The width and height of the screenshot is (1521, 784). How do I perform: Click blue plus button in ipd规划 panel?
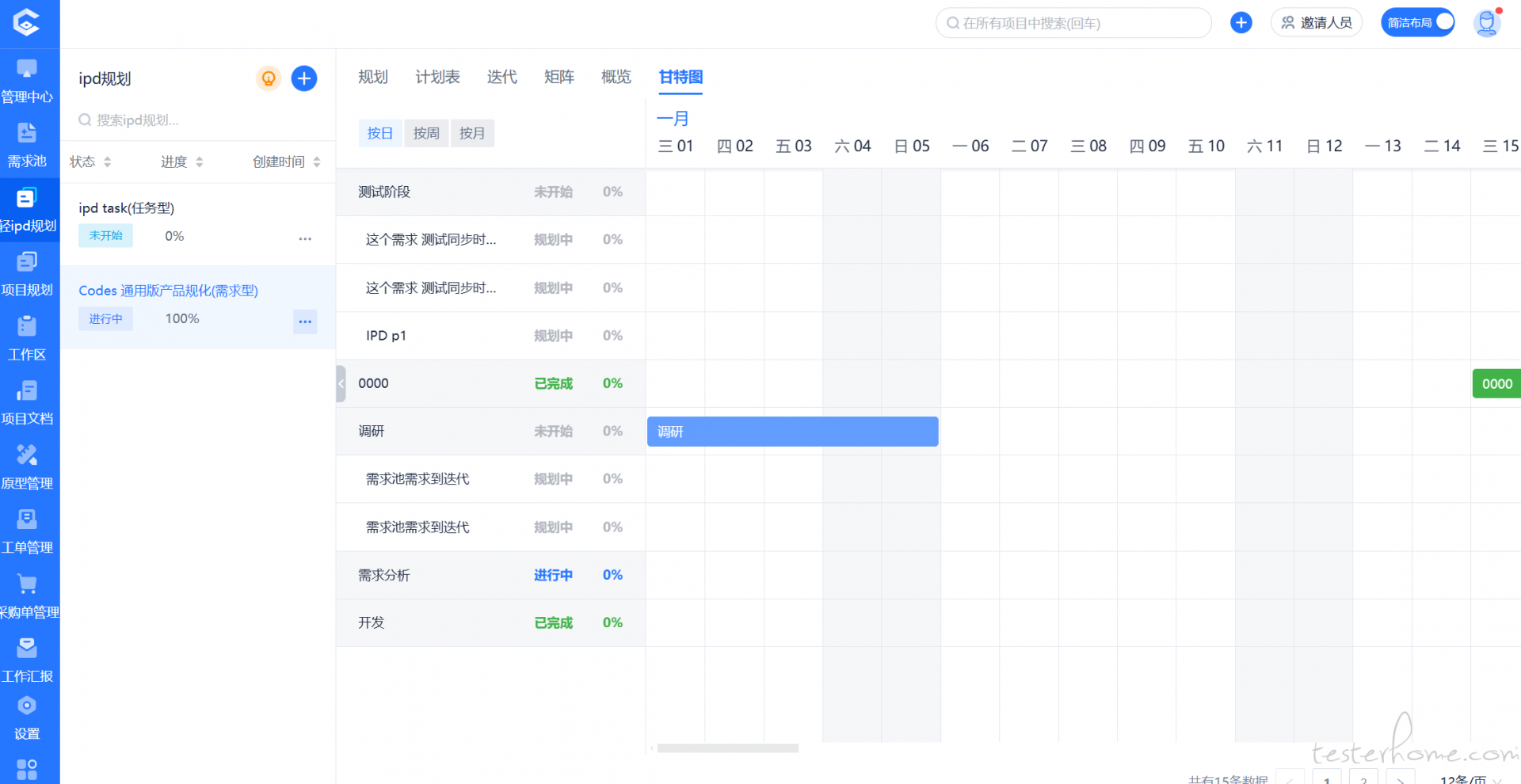coord(304,78)
